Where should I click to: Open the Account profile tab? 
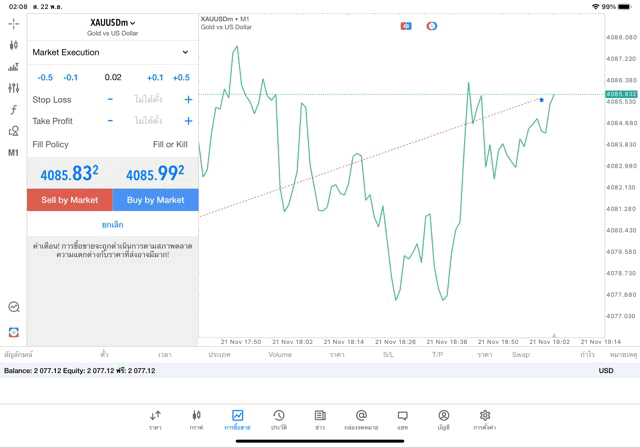coord(443,419)
